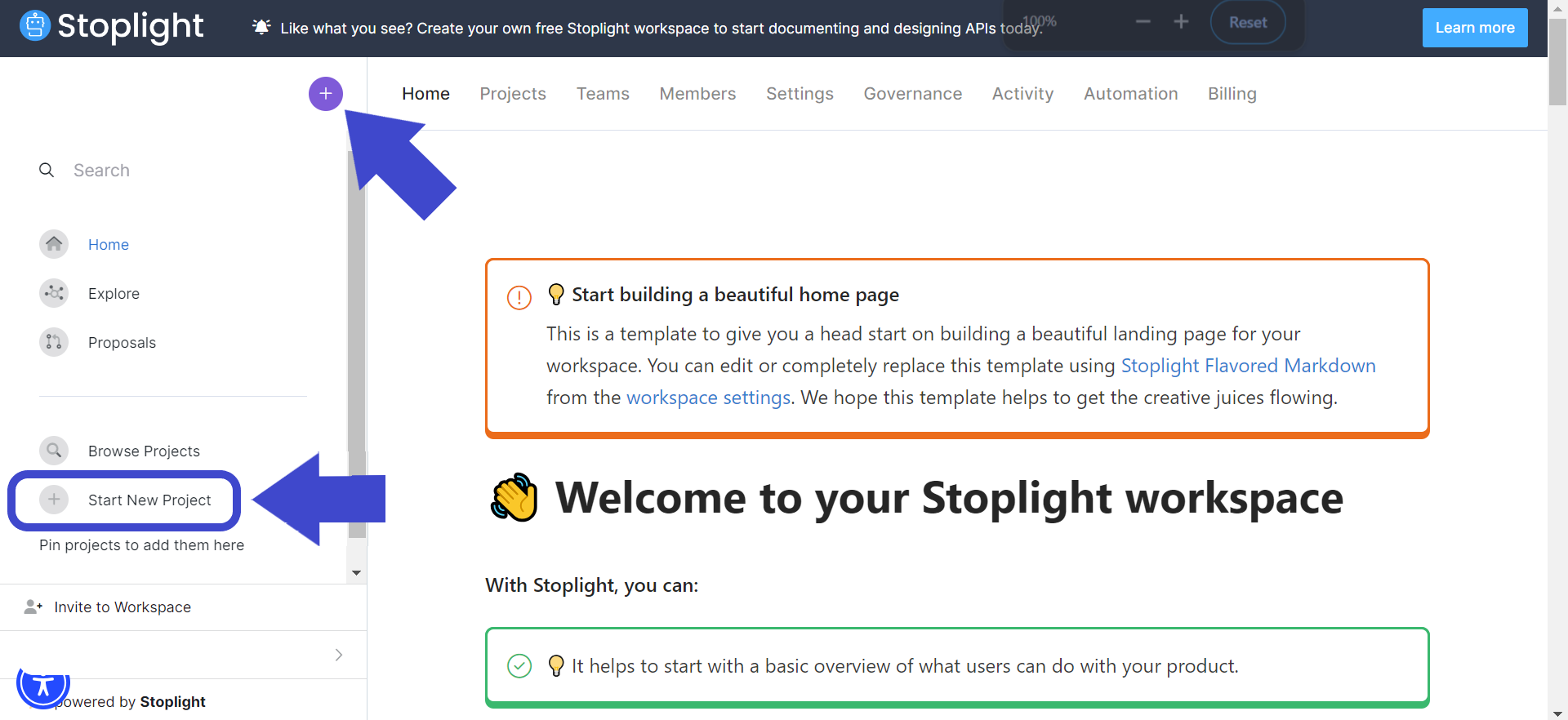The width and height of the screenshot is (1568, 720).
Task: Click Proposals in the sidebar
Action: [122, 342]
